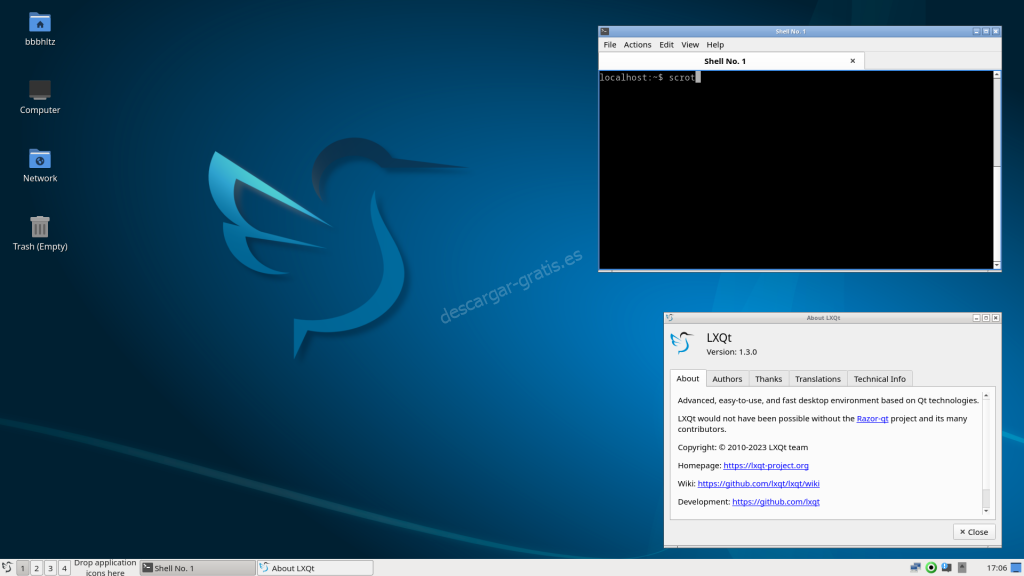
Task: Switch to virtual desktop 3
Action: [50, 568]
